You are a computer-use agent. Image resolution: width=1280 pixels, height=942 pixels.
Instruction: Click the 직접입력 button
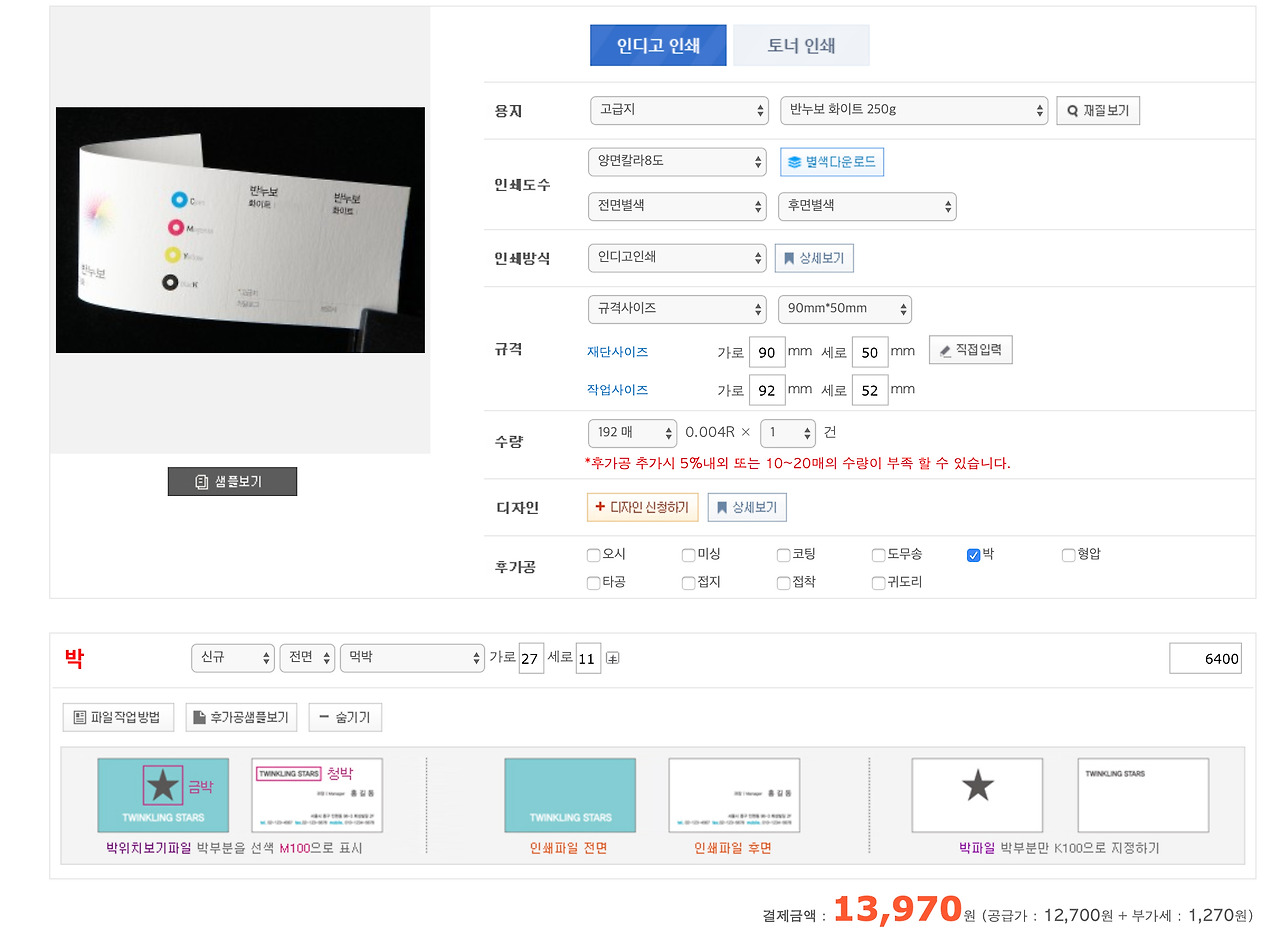point(971,350)
